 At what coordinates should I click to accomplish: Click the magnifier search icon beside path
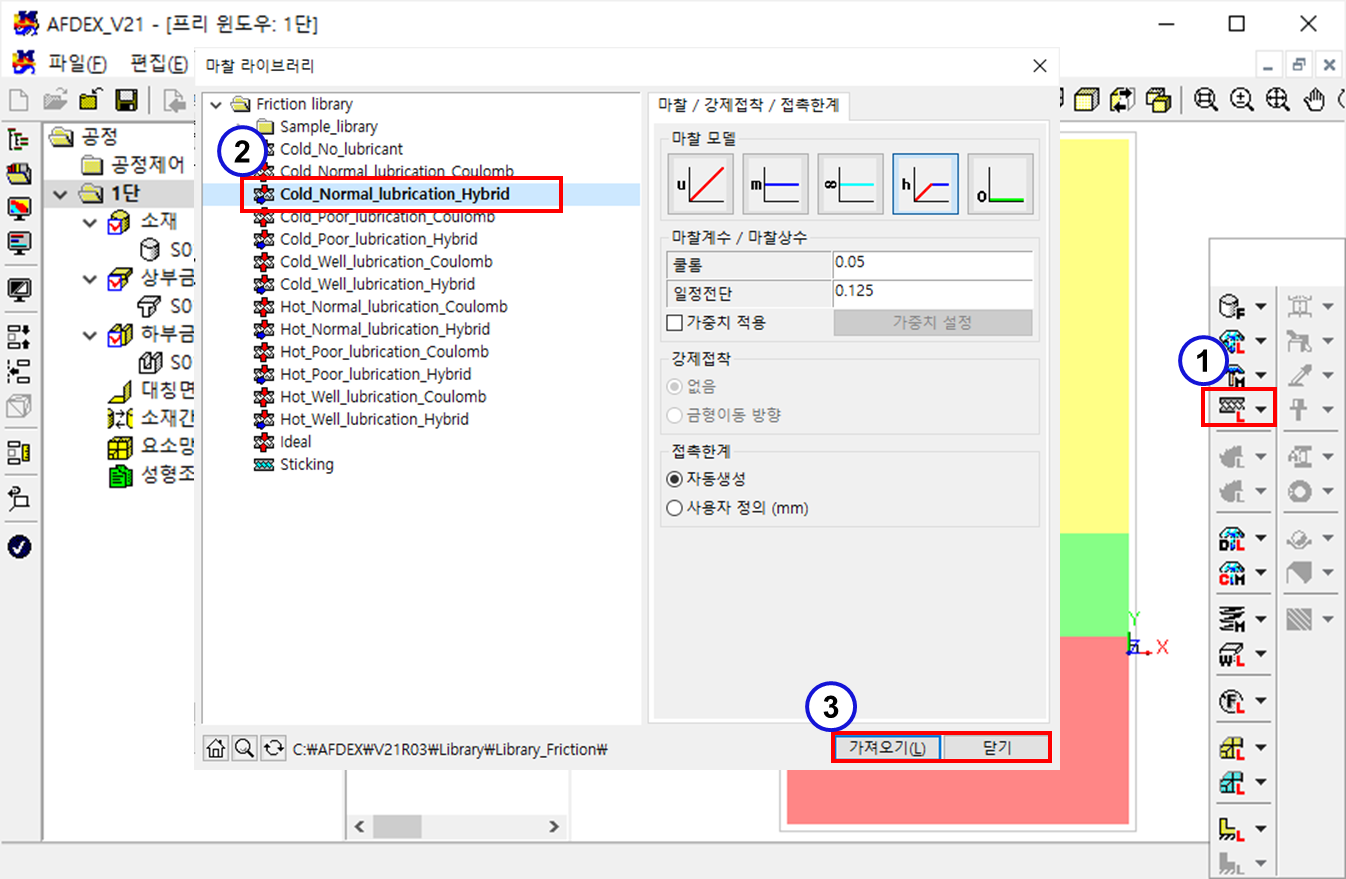coord(244,748)
